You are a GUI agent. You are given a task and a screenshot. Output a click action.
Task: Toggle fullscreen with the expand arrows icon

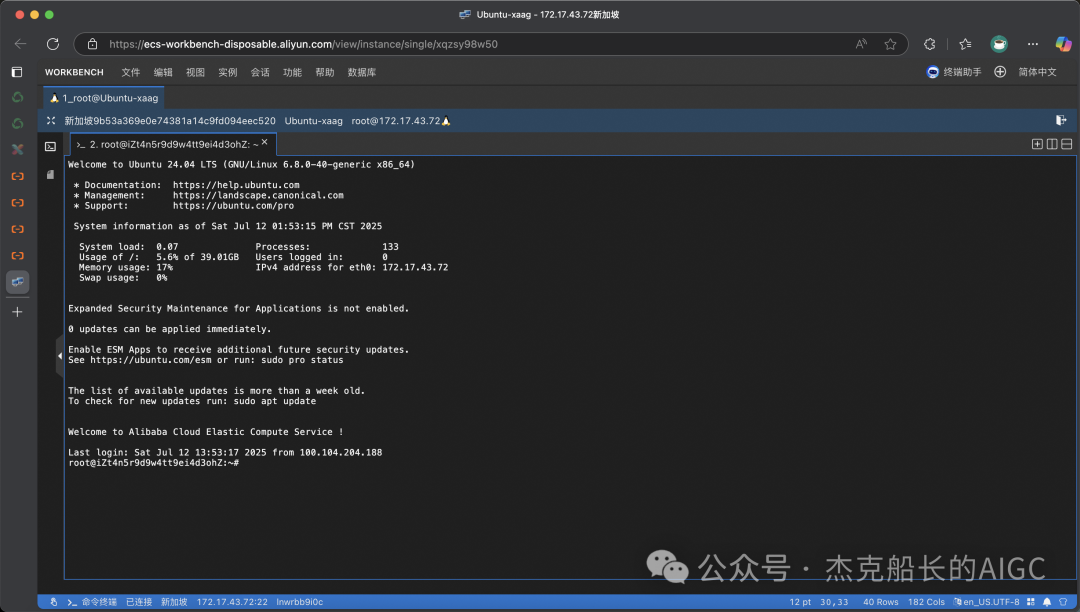pos(50,120)
